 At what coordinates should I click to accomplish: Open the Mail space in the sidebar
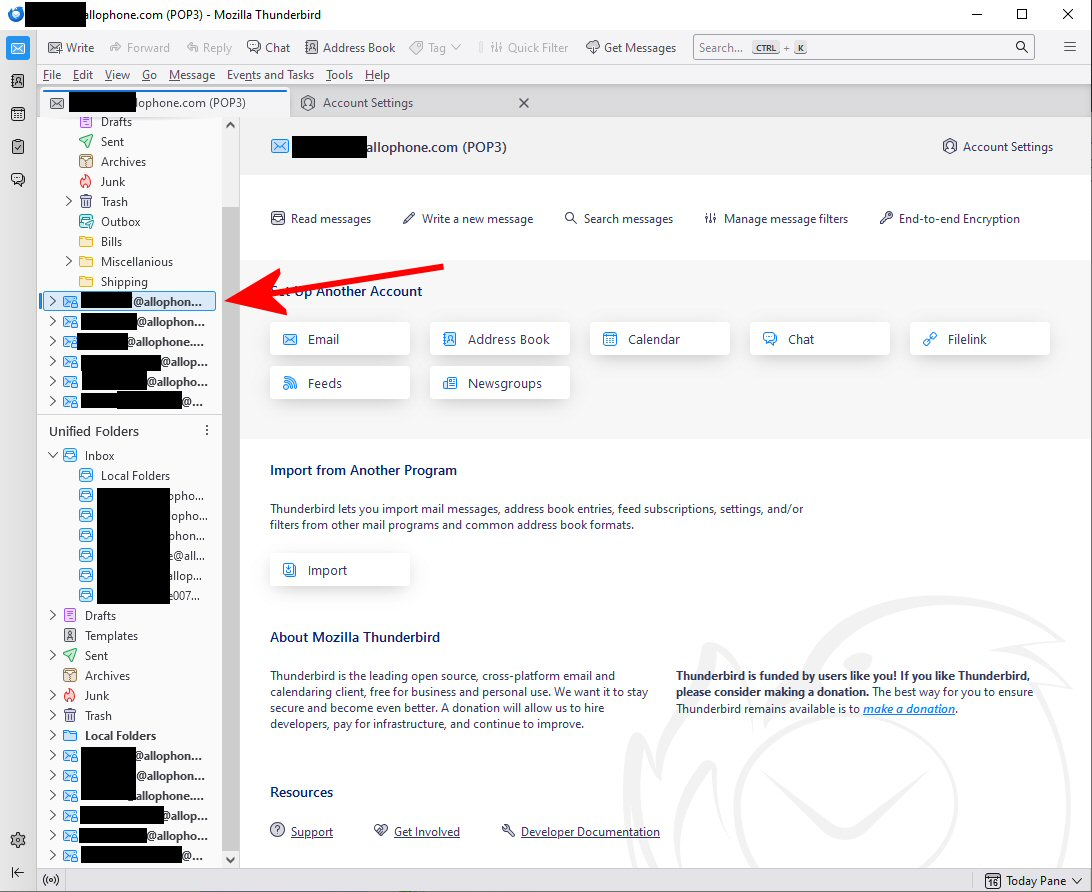18,48
